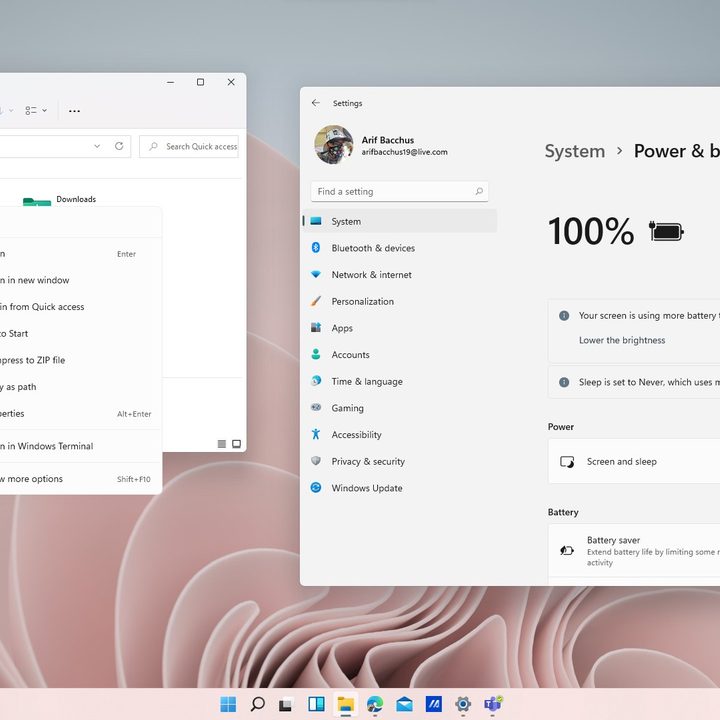The width and height of the screenshot is (720, 720).
Task: Open Apps settings category
Action: click(x=399, y=328)
